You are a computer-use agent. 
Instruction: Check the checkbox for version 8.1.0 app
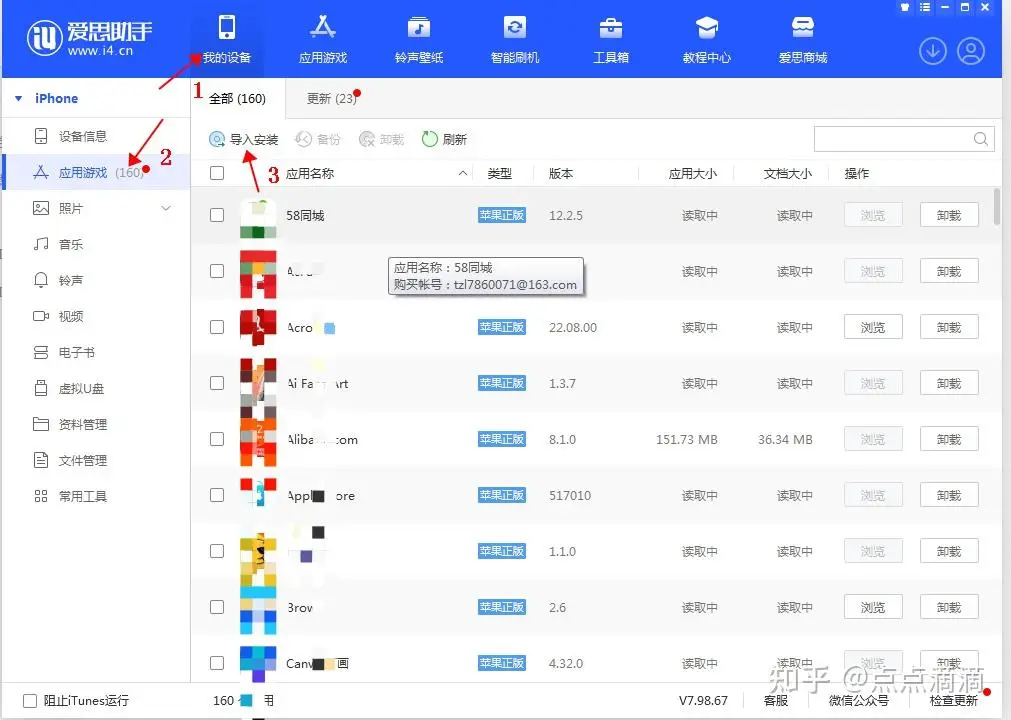tap(217, 440)
